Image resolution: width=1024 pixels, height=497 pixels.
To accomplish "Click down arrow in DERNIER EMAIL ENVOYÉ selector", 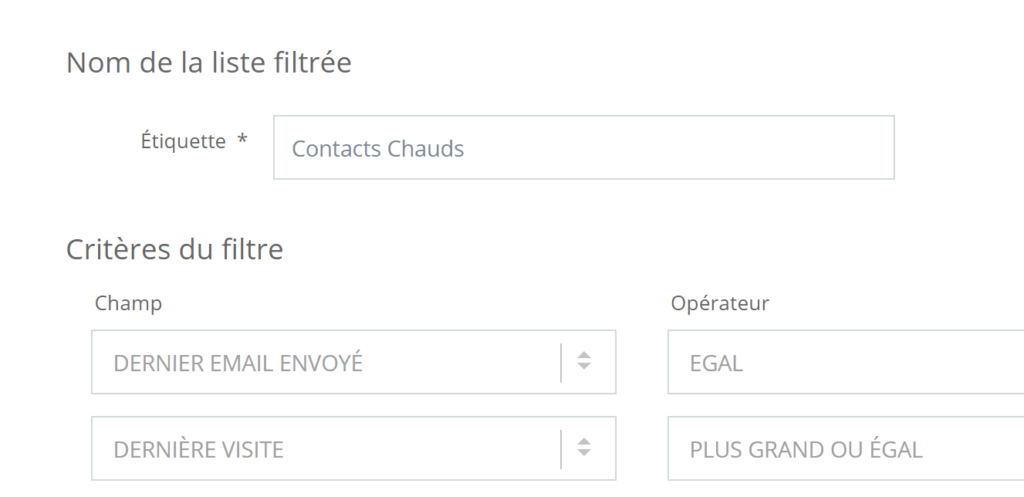I will 585,368.
